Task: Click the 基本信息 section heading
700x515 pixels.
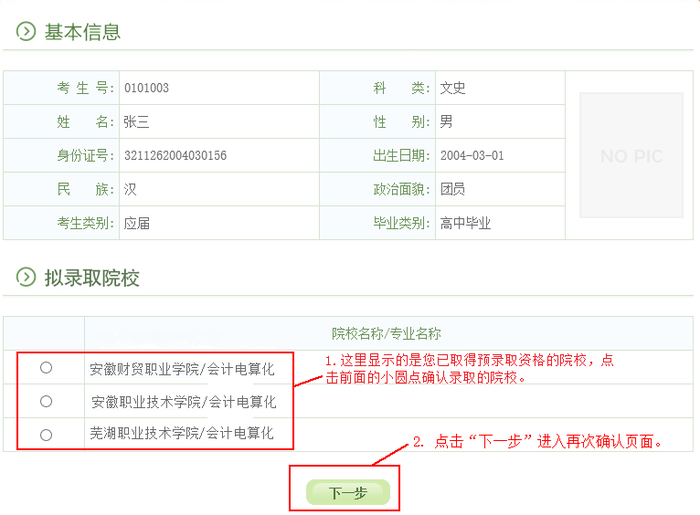Action: [x=83, y=32]
